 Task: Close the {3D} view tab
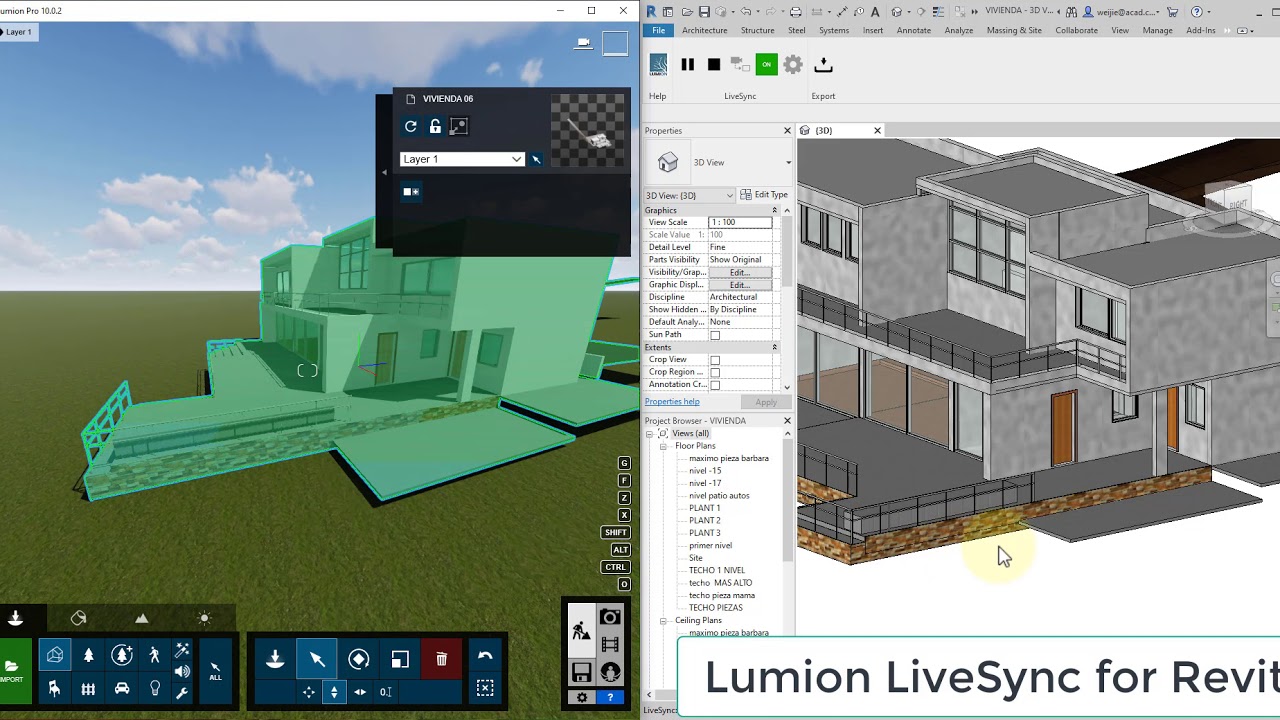[x=877, y=131]
